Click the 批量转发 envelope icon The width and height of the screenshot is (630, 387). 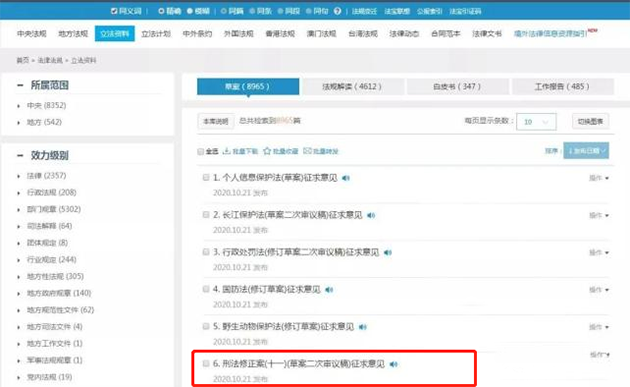click(307, 151)
